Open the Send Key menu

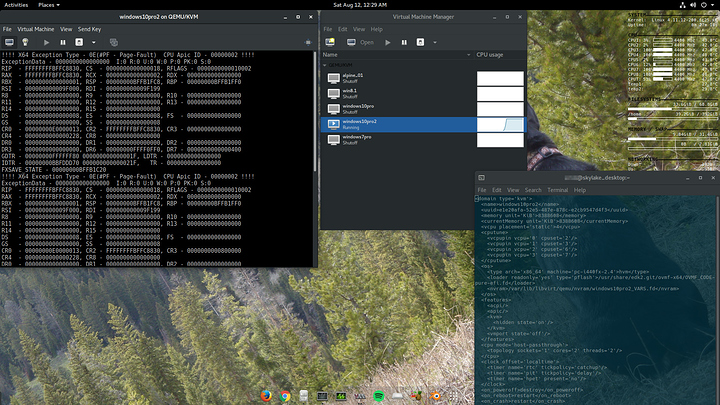tap(89, 29)
